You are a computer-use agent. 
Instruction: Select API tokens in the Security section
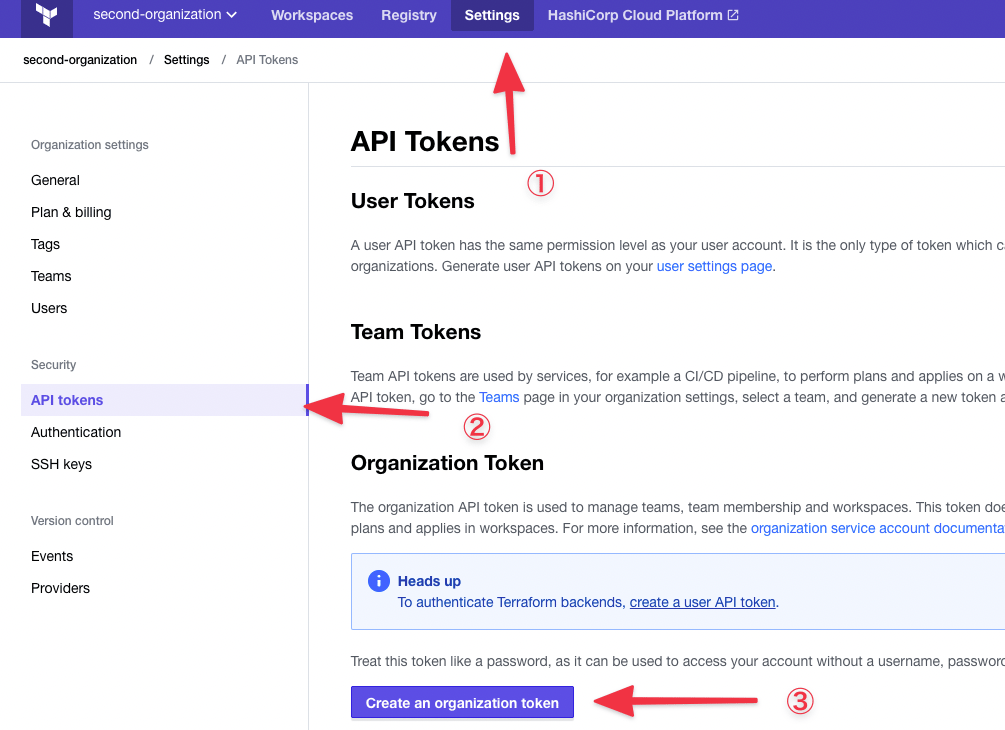click(x=164, y=400)
